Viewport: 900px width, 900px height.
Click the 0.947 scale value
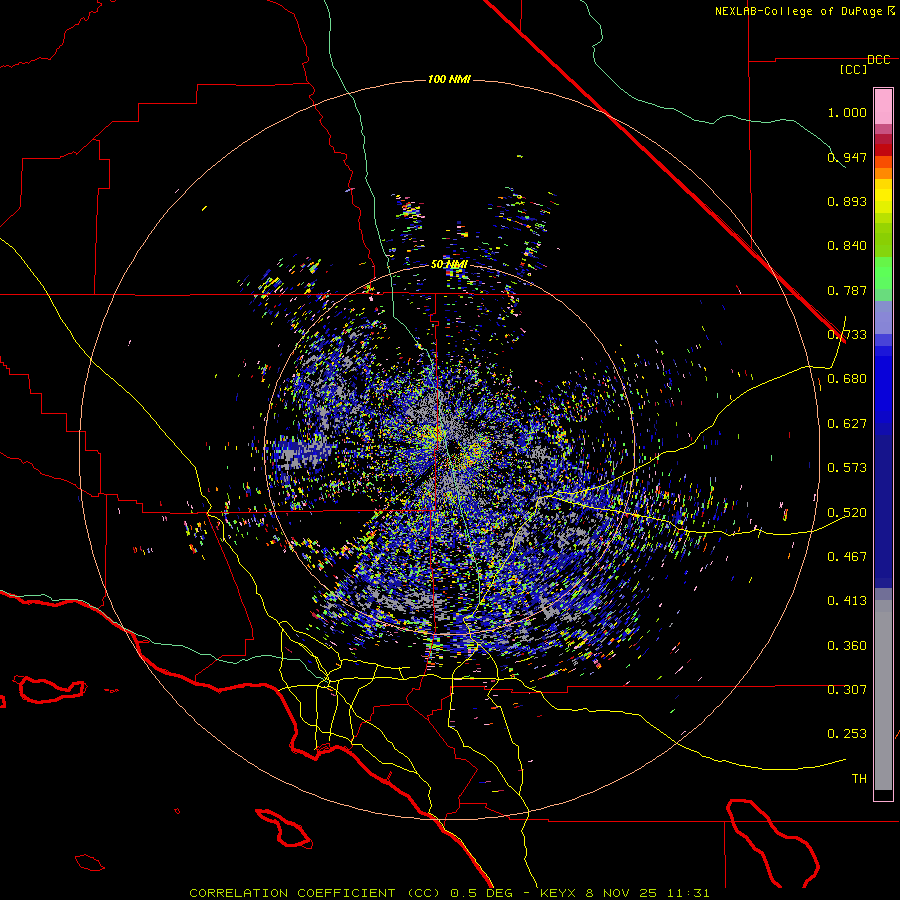tap(847, 157)
